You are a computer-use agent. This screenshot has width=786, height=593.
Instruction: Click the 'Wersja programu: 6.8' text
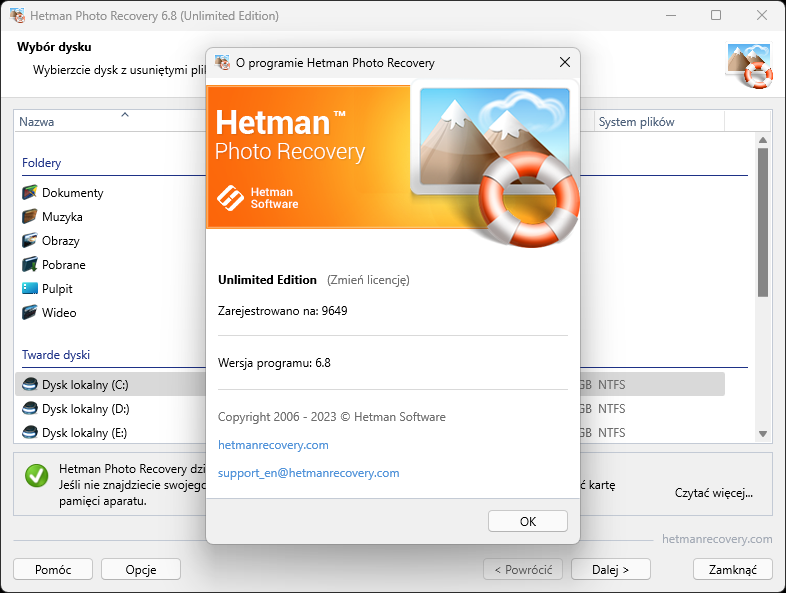pos(274,363)
